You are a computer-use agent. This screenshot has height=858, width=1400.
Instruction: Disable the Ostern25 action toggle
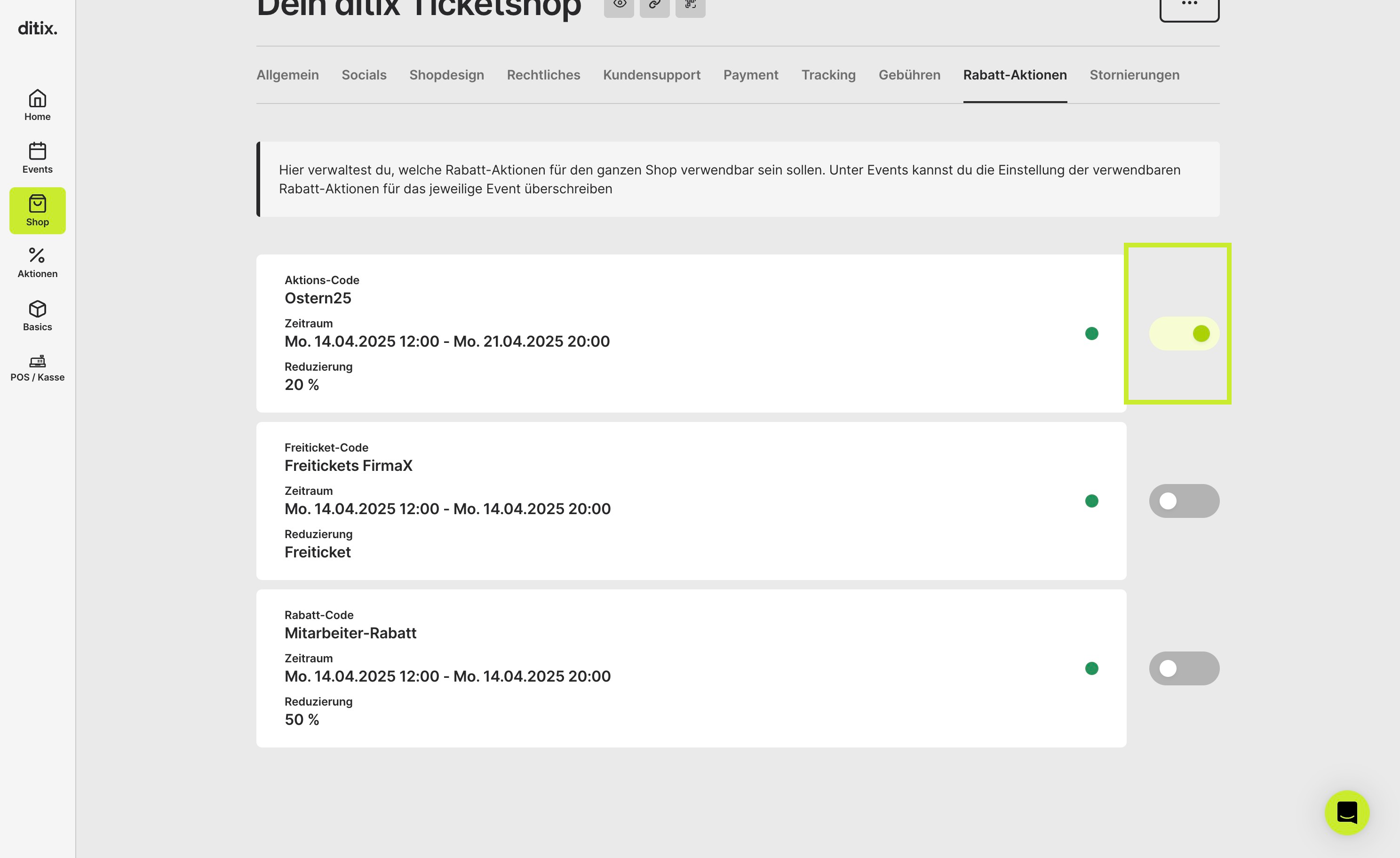pos(1184,334)
